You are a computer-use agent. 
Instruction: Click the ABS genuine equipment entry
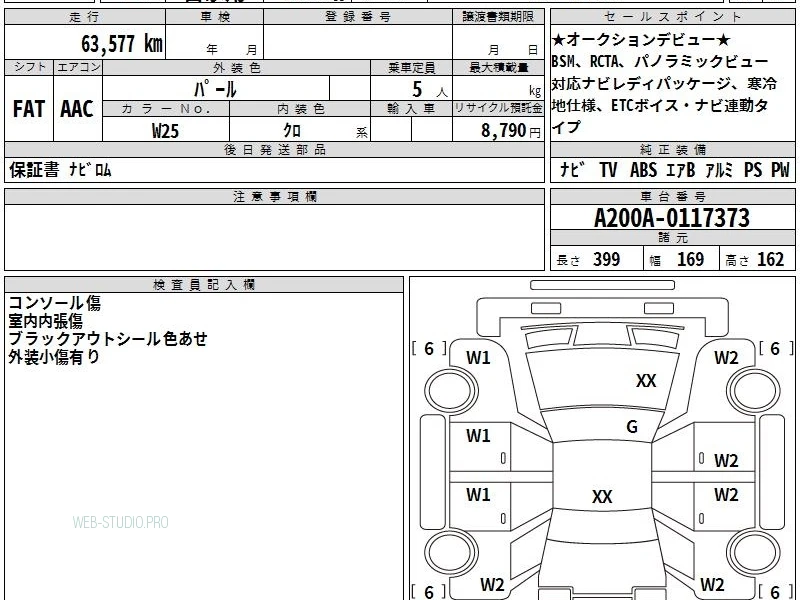pos(643,170)
